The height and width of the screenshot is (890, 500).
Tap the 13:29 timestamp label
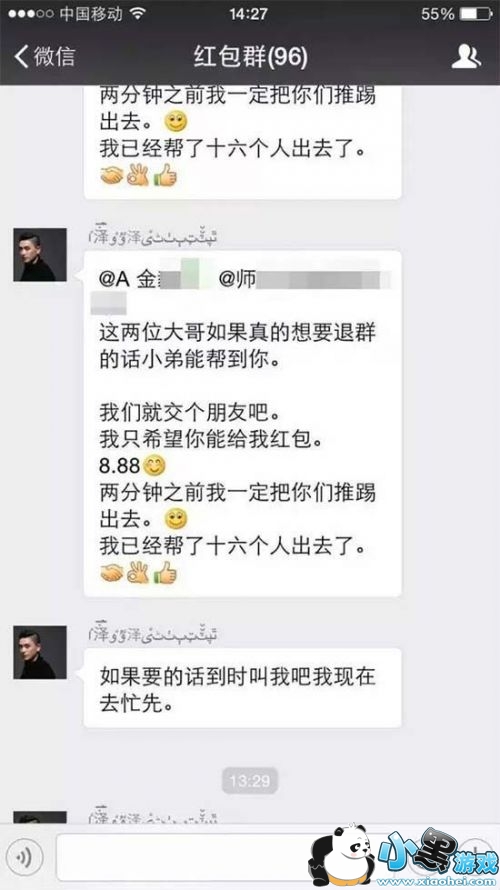[250, 780]
